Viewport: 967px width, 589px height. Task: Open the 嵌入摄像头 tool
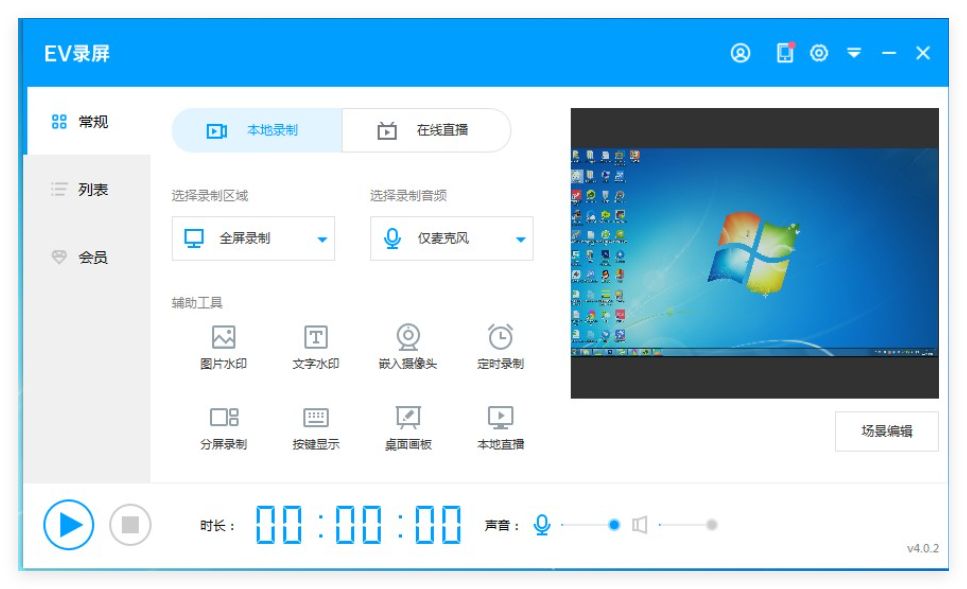coord(408,347)
